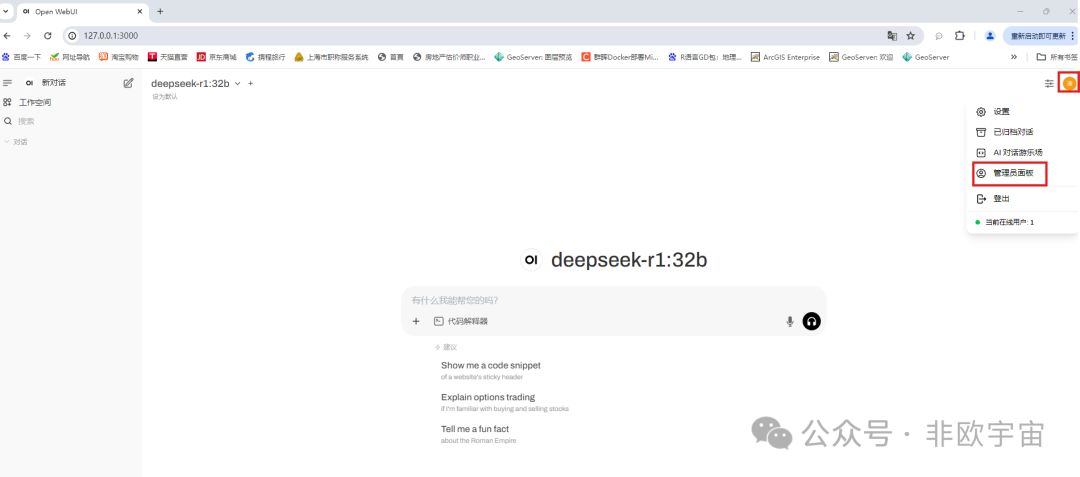
Task: Open 设置 from the user menu
Action: tap(1022, 112)
